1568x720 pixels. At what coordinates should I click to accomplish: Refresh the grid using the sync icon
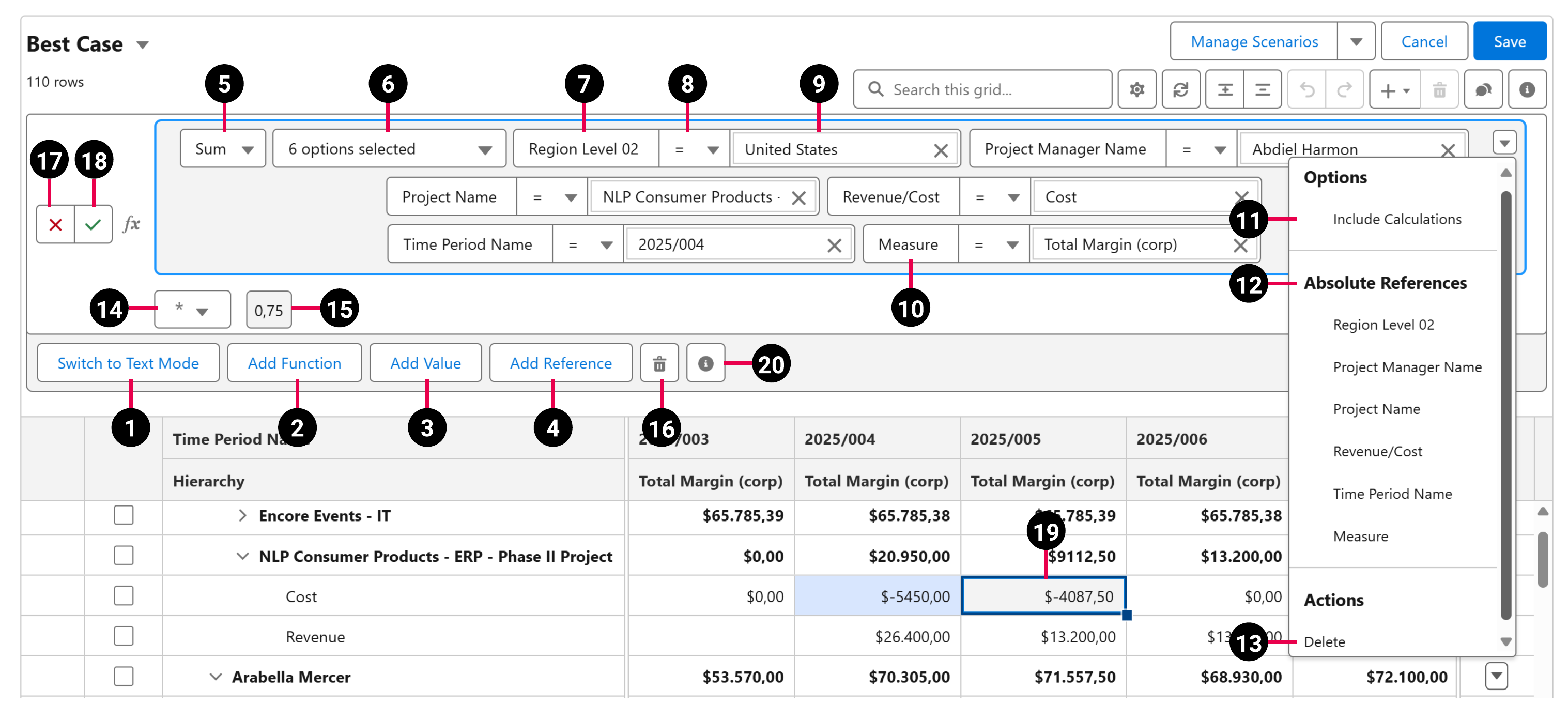click(x=1181, y=89)
